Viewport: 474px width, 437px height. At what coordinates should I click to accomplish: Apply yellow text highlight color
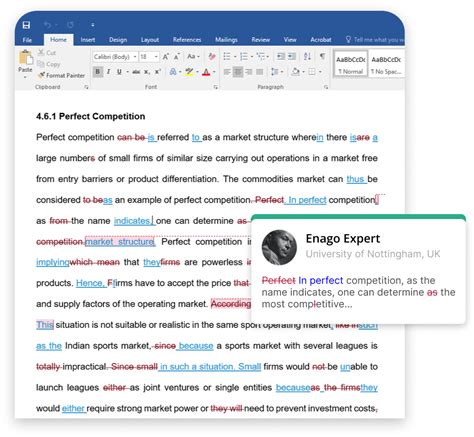(x=189, y=72)
